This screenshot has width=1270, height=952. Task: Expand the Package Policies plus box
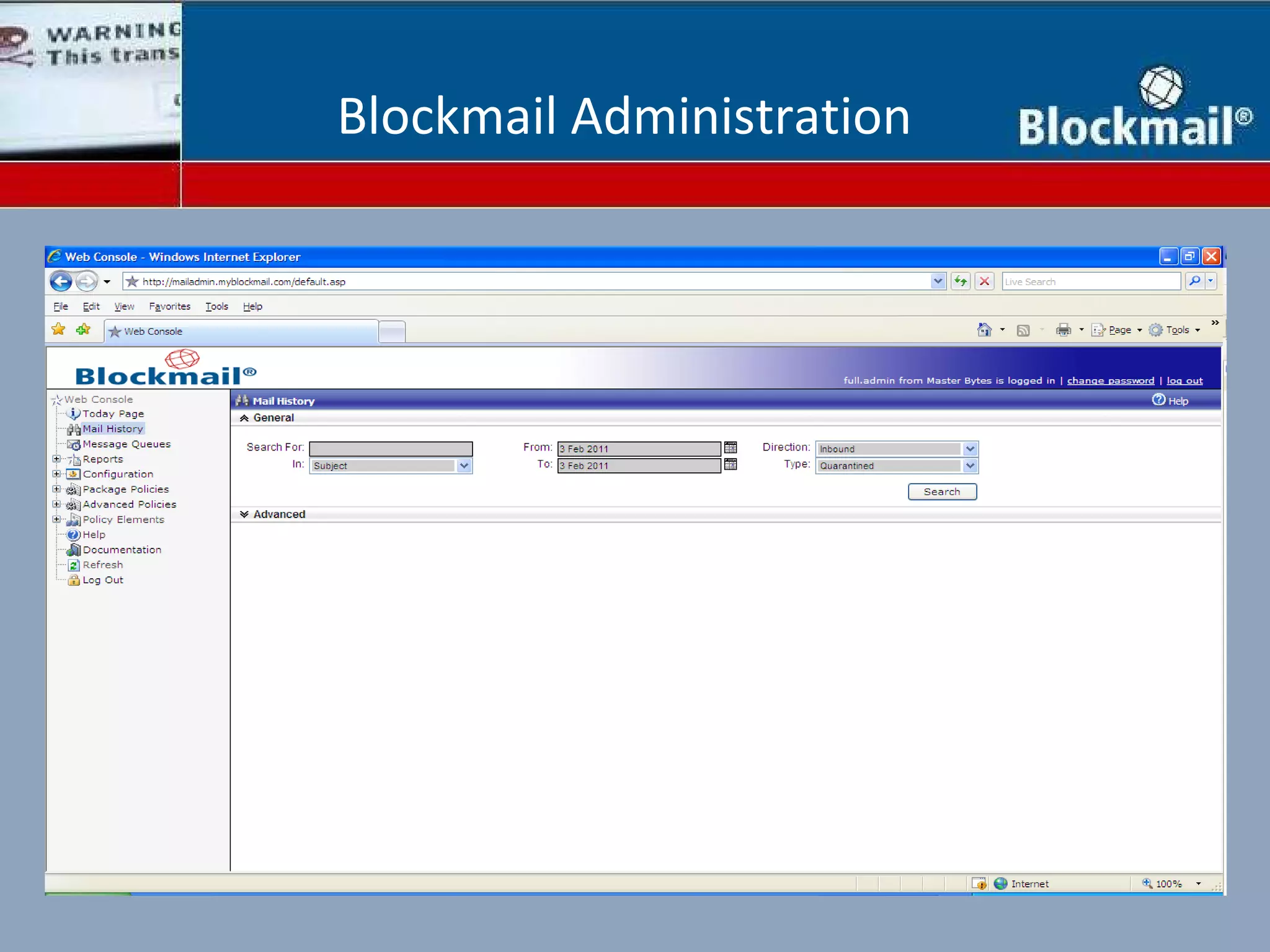point(56,488)
